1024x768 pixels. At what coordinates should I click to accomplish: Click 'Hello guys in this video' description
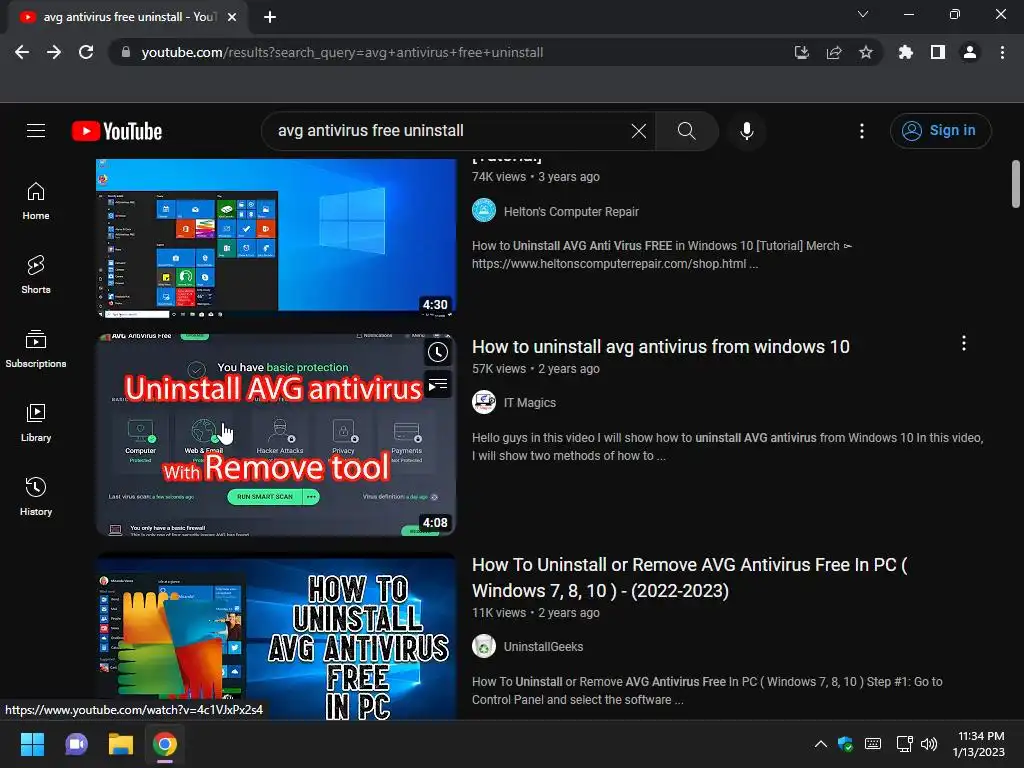pyautogui.click(x=728, y=447)
